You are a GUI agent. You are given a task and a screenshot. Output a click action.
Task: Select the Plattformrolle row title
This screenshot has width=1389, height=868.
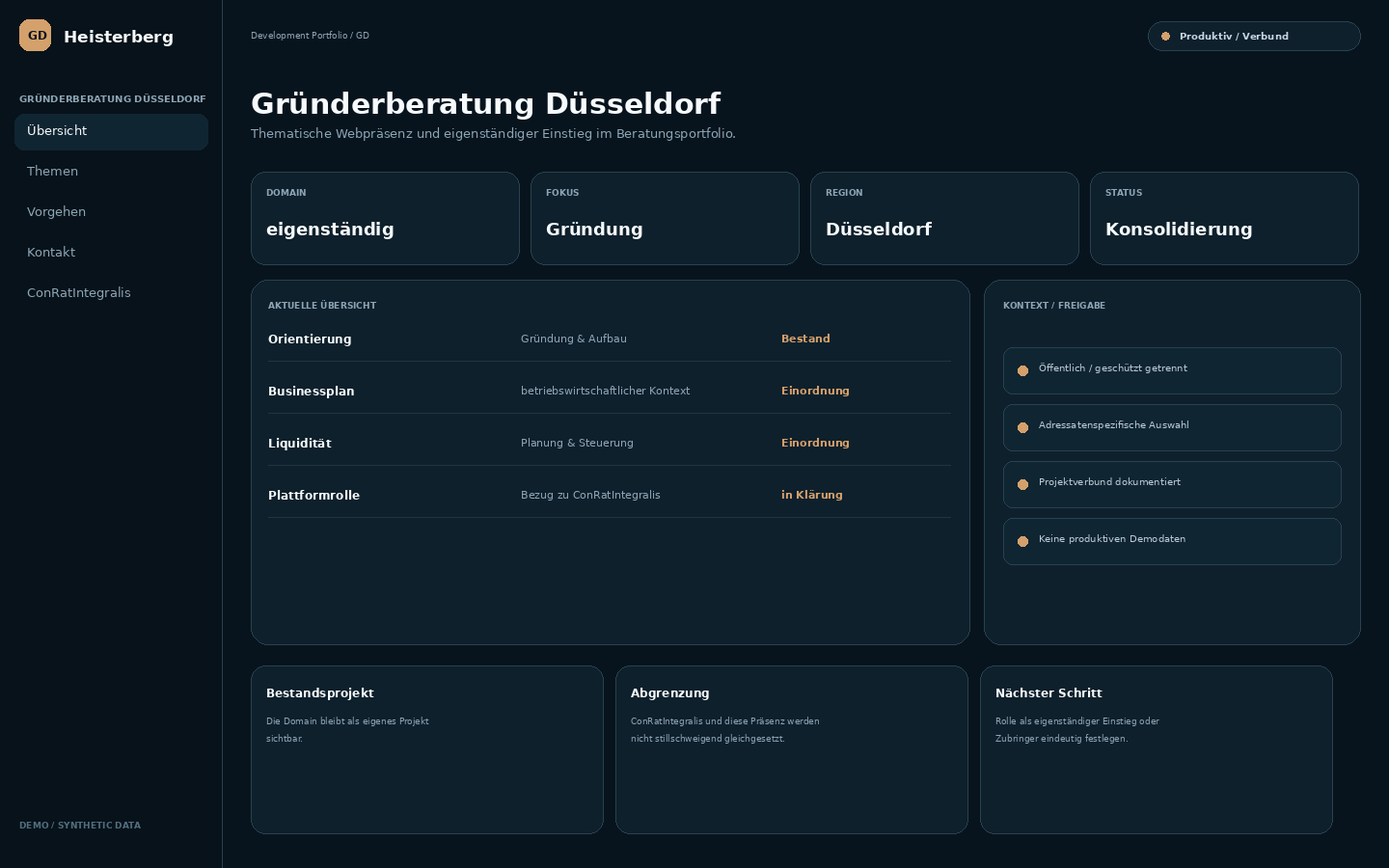click(x=313, y=496)
